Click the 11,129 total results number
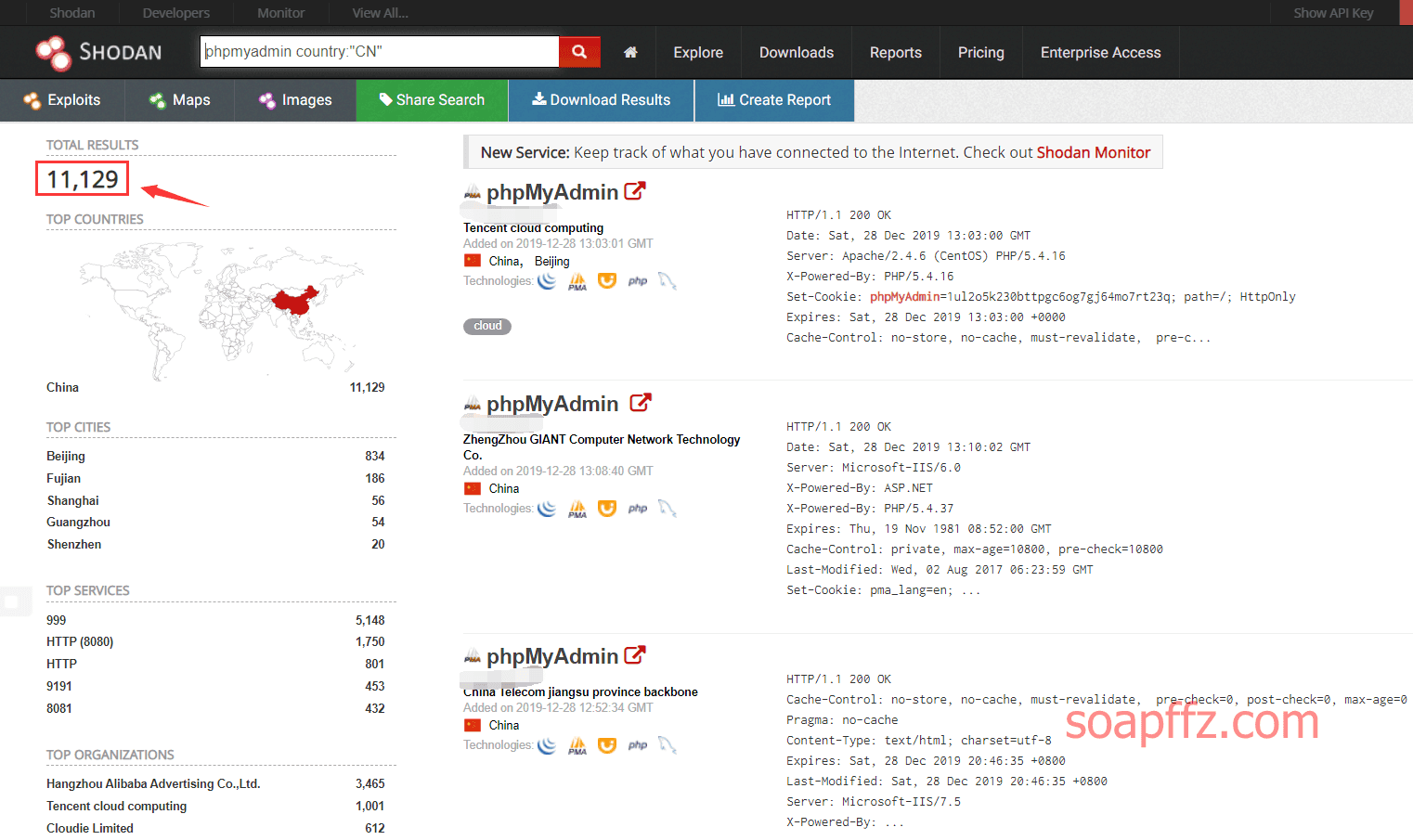1413x840 pixels. [83, 179]
